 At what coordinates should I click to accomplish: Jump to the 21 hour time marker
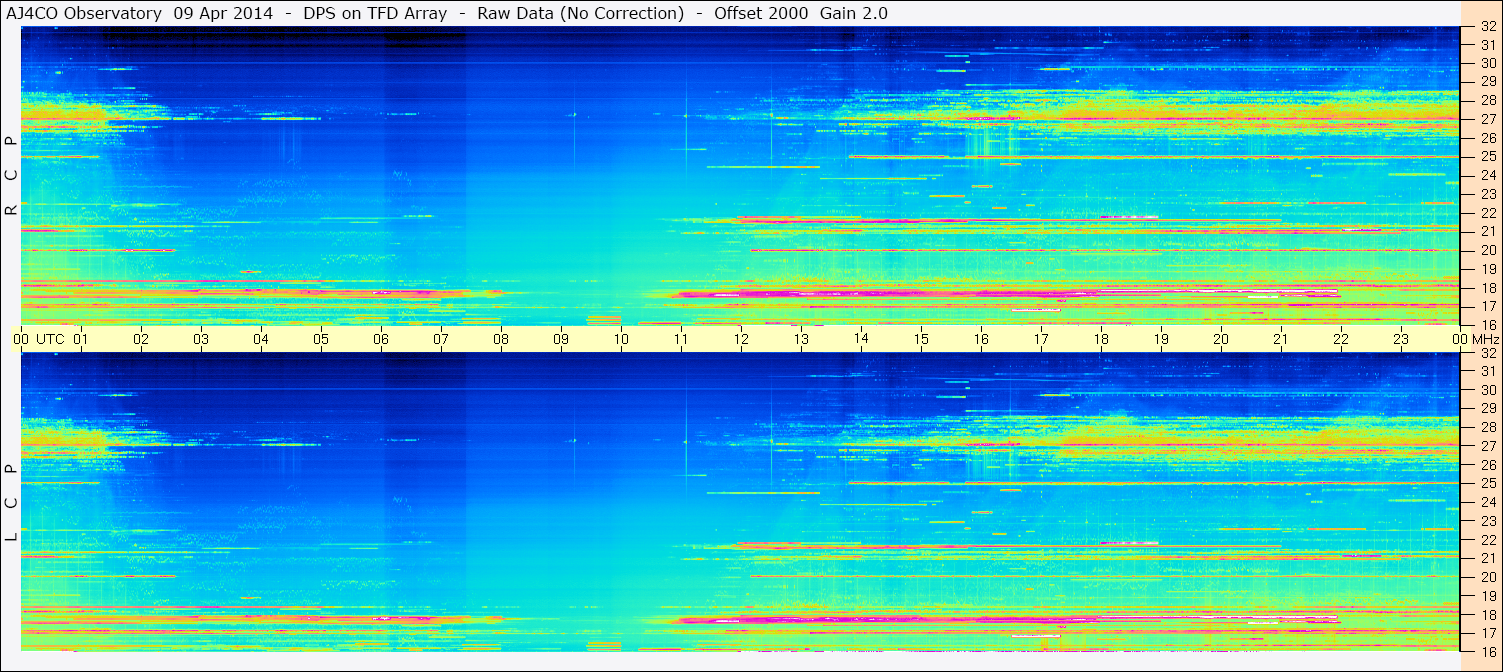click(x=1280, y=339)
